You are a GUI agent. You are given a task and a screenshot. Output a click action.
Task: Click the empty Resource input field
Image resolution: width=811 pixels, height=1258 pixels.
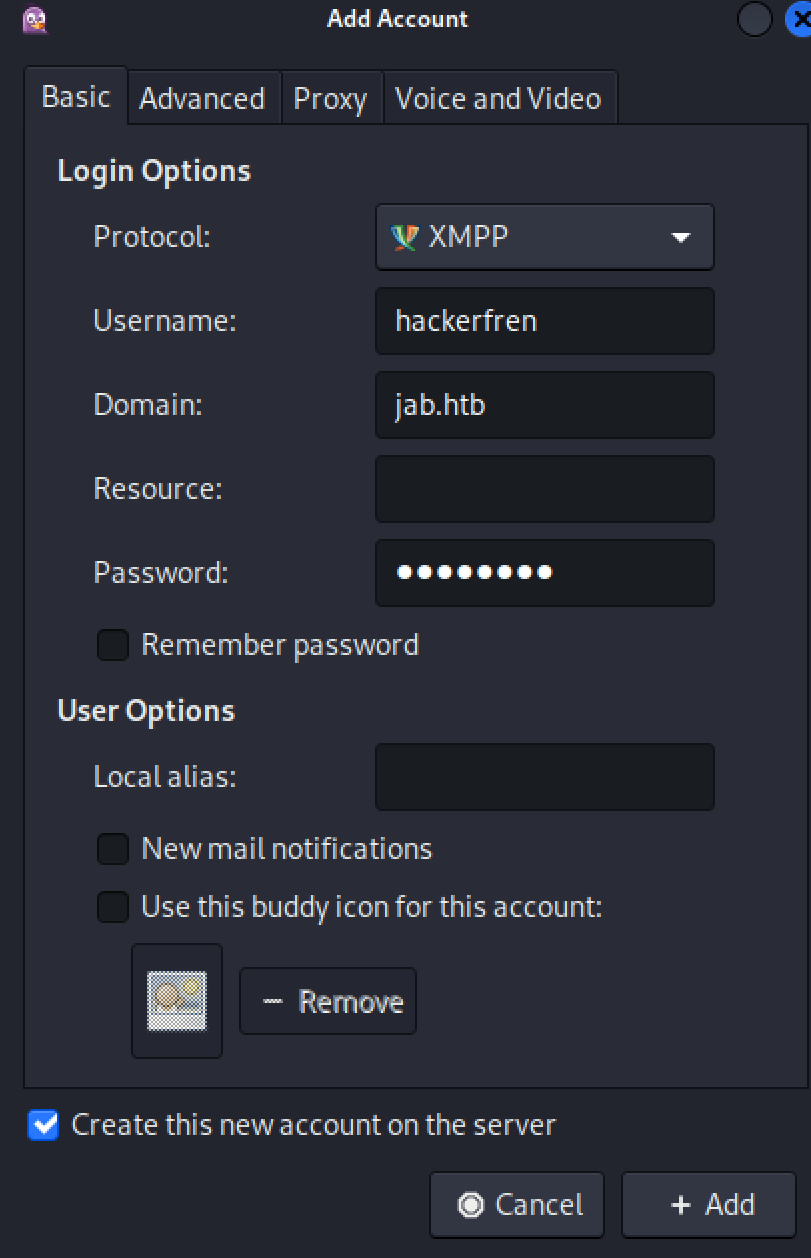tap(544, 489)
